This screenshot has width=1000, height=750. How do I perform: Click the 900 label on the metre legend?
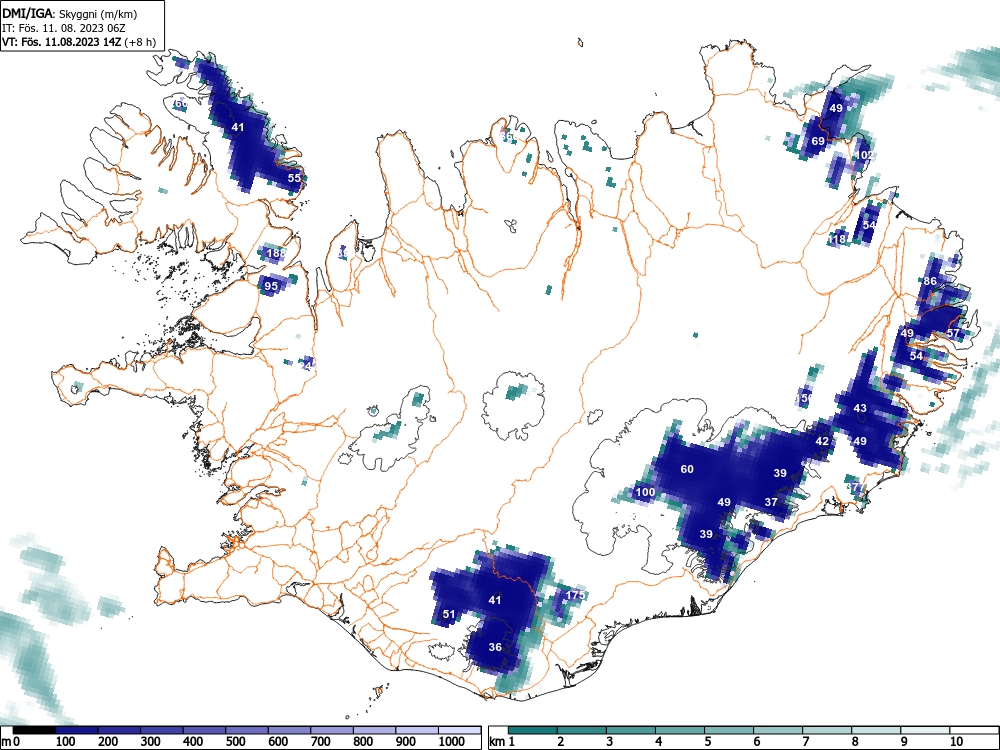click(406, 741)
